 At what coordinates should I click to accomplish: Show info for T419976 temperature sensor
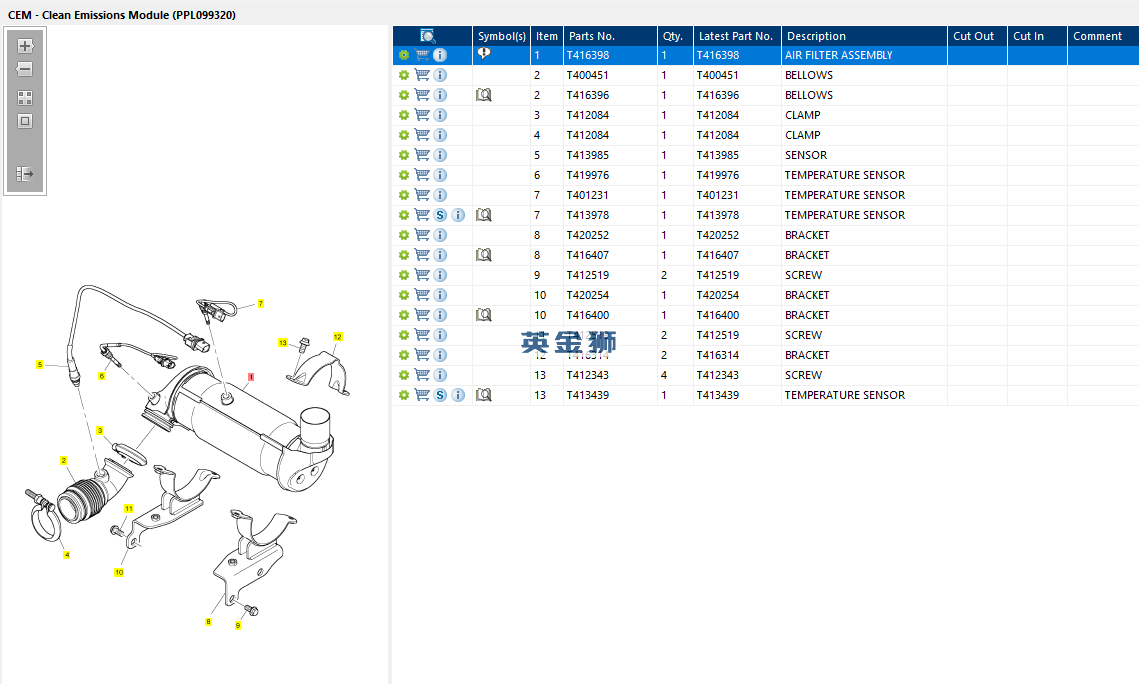tap(440, 175)
